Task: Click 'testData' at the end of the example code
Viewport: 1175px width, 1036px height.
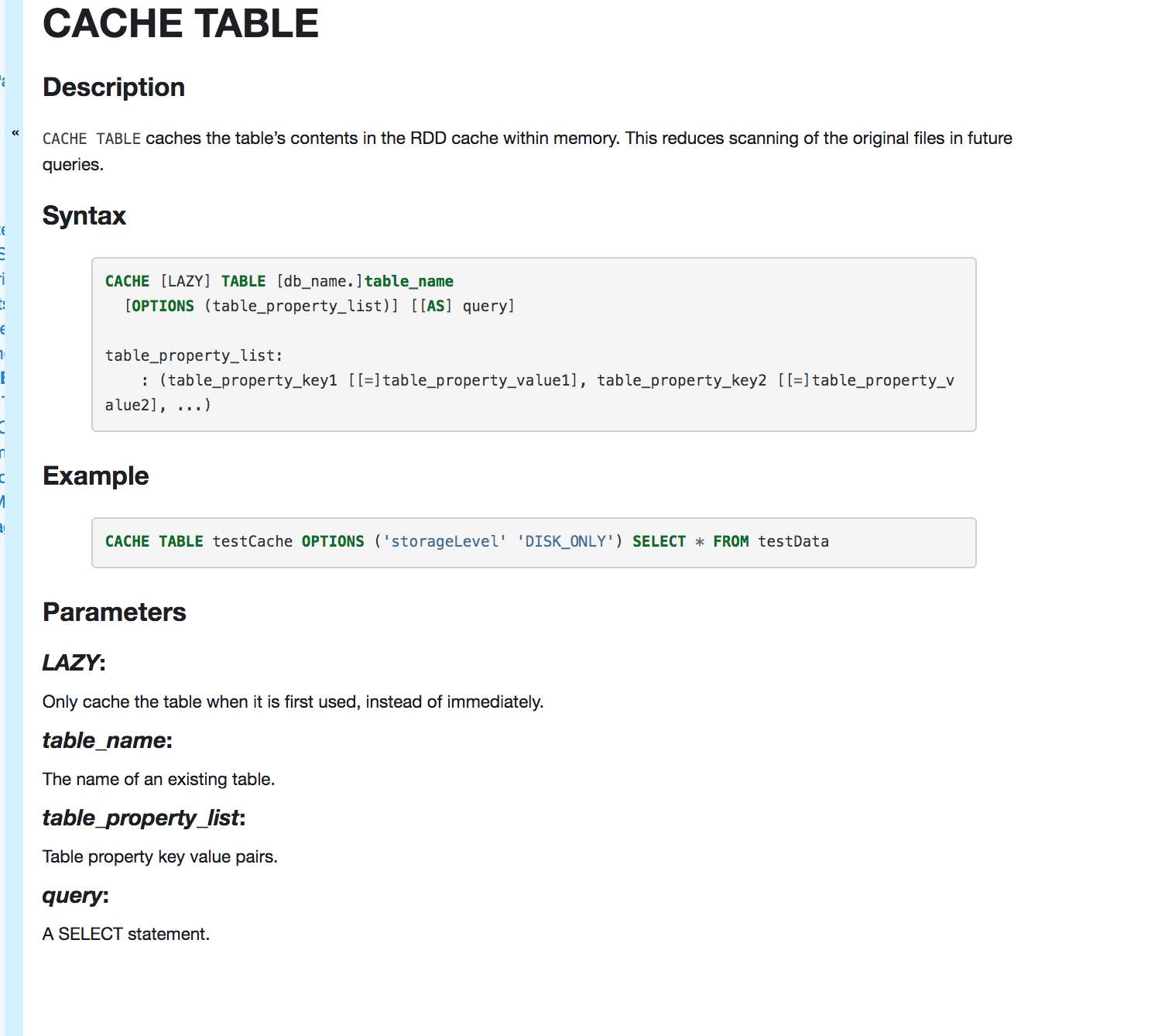Action: [793, 541]
